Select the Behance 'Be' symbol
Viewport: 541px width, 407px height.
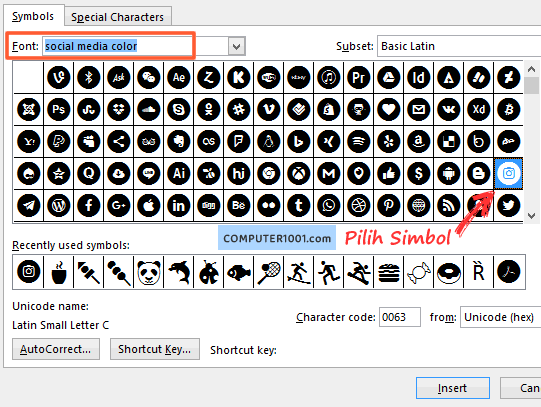[239, 206]
